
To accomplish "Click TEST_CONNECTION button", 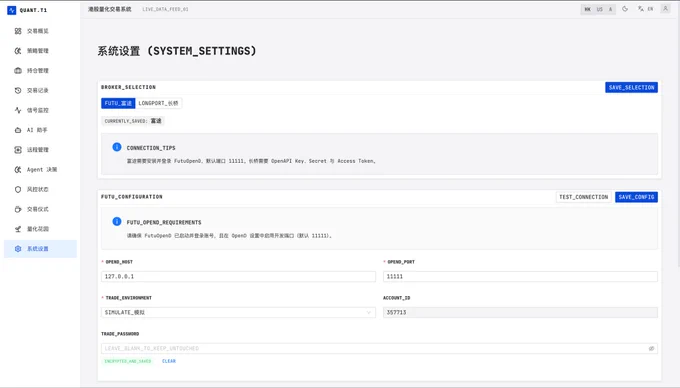I will point(584,197).
